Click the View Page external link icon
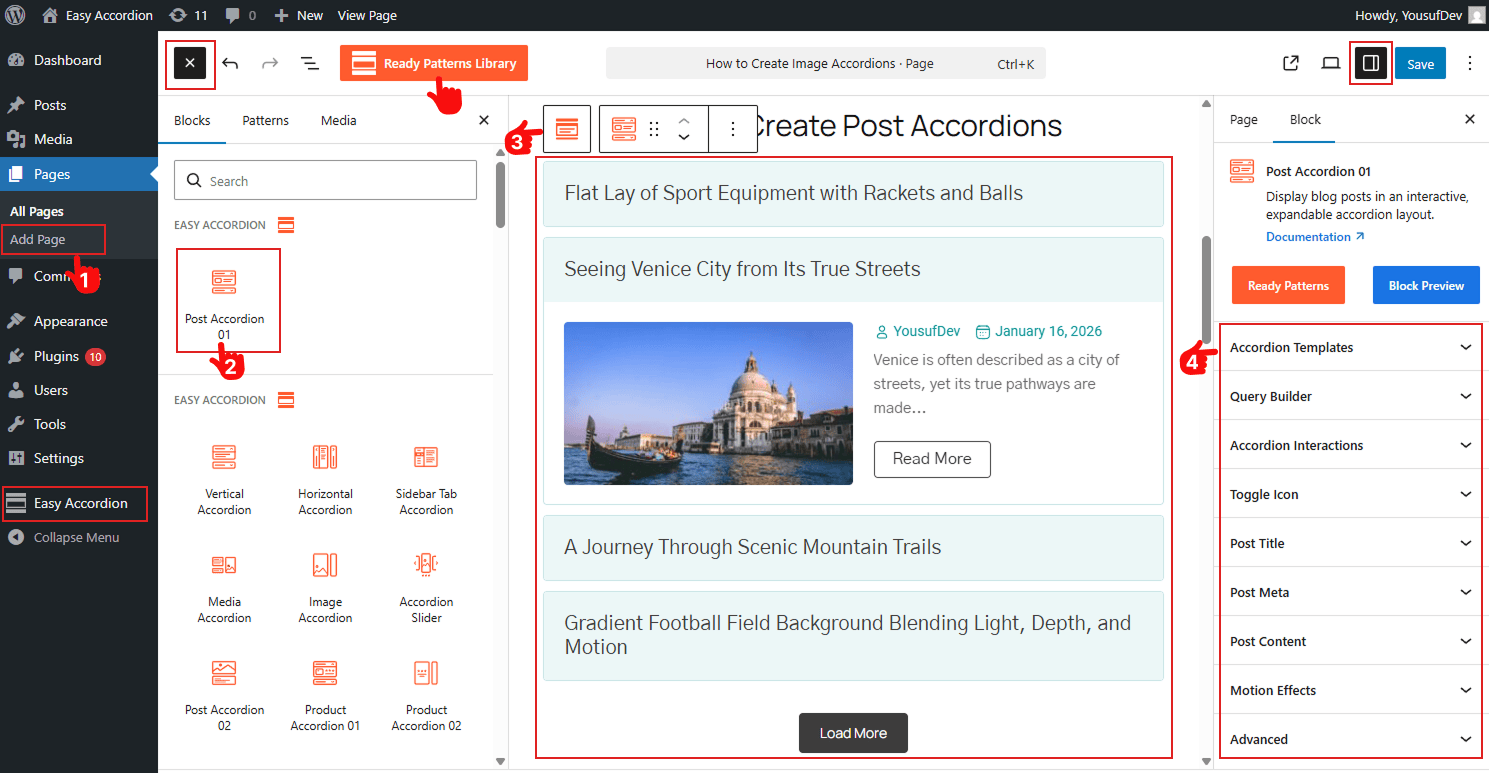 pyautogui.click(x=1291, y=63)
